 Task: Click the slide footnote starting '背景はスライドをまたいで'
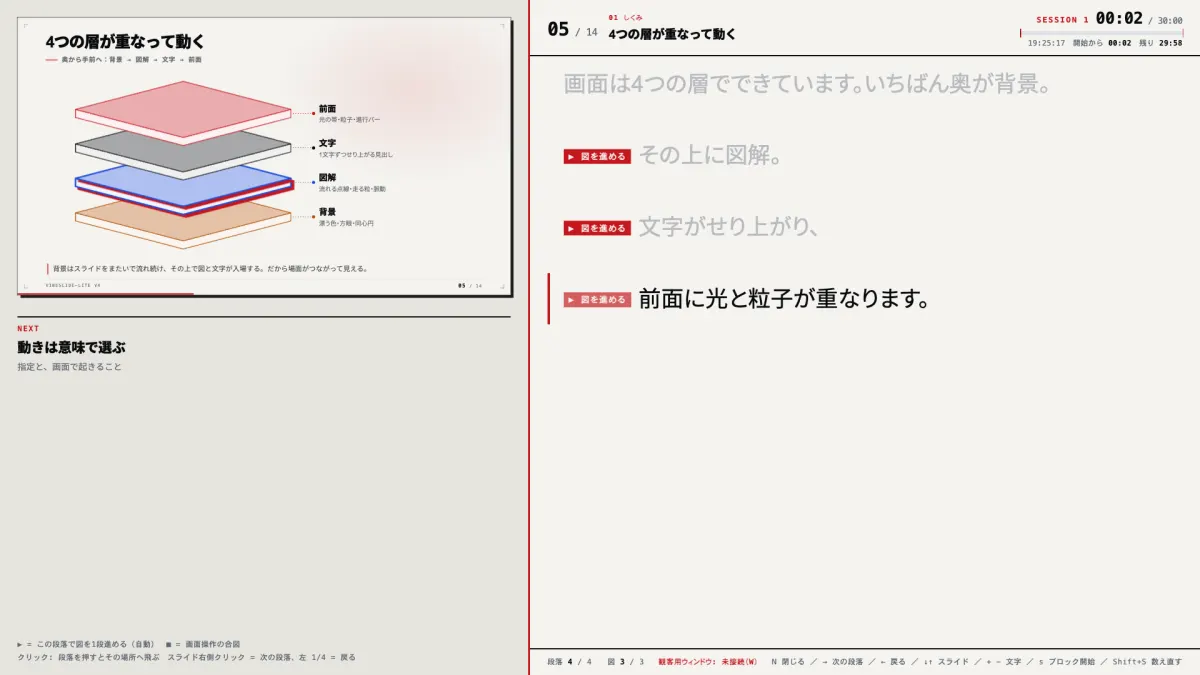(210, 268)
